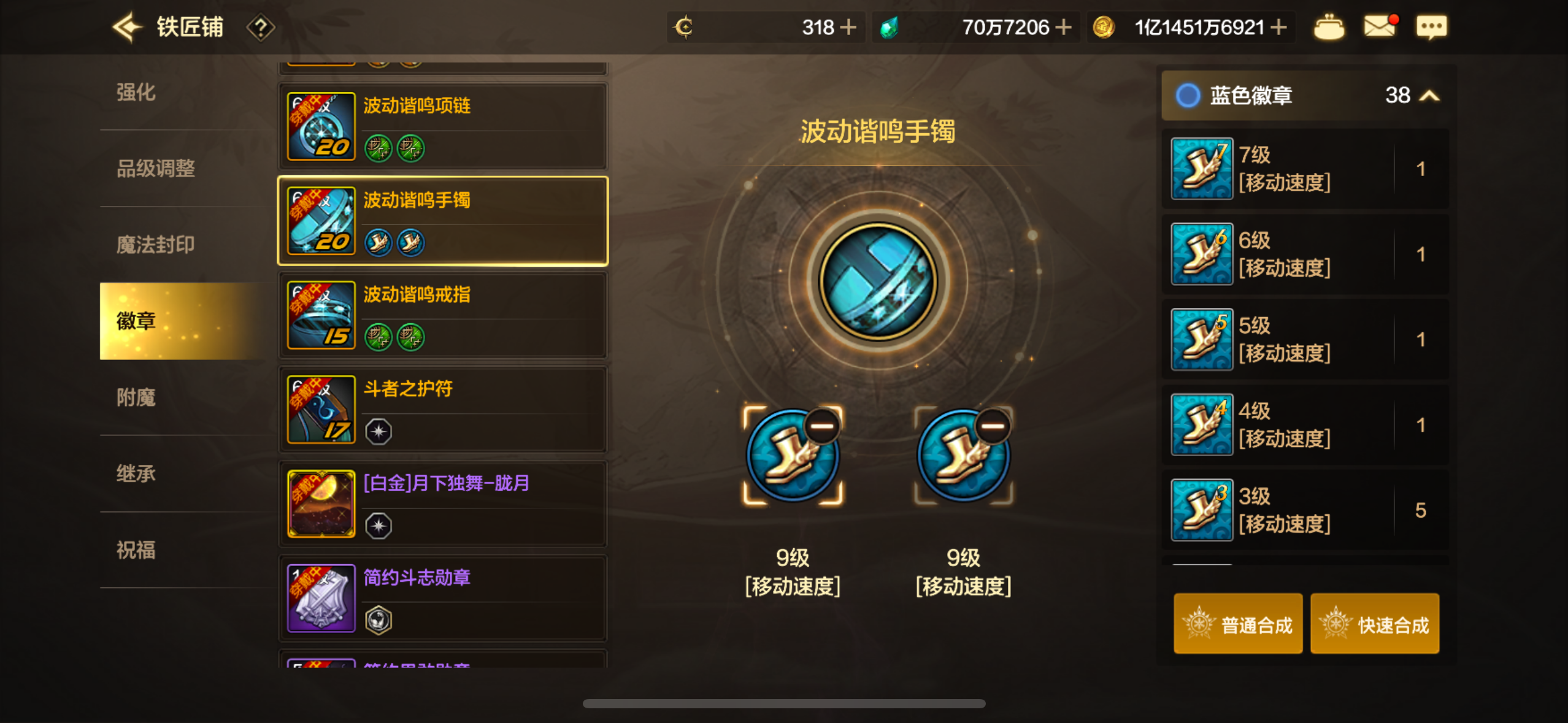Viewport: 1568px width, 723px height.
Task: Collapse the 蓝色徽章 list chevron
Action: tap(1429, 96)
